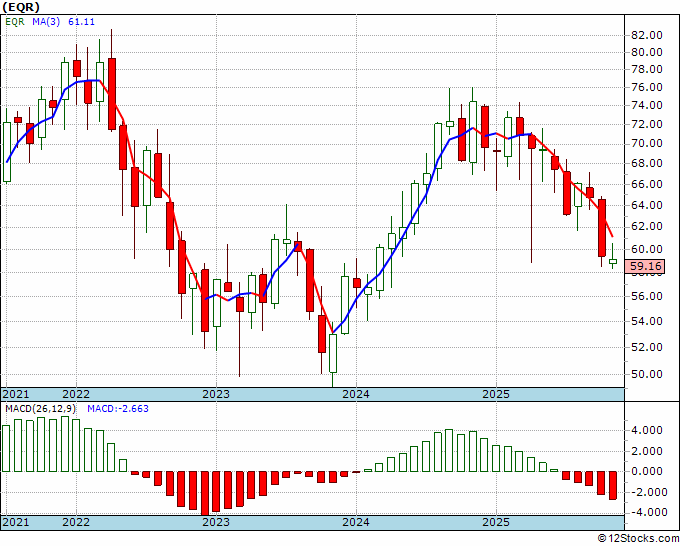The height and width of the screenshot is (546, 680).
Task: Click the latest small green candlestick near 59
Action: 613,261
